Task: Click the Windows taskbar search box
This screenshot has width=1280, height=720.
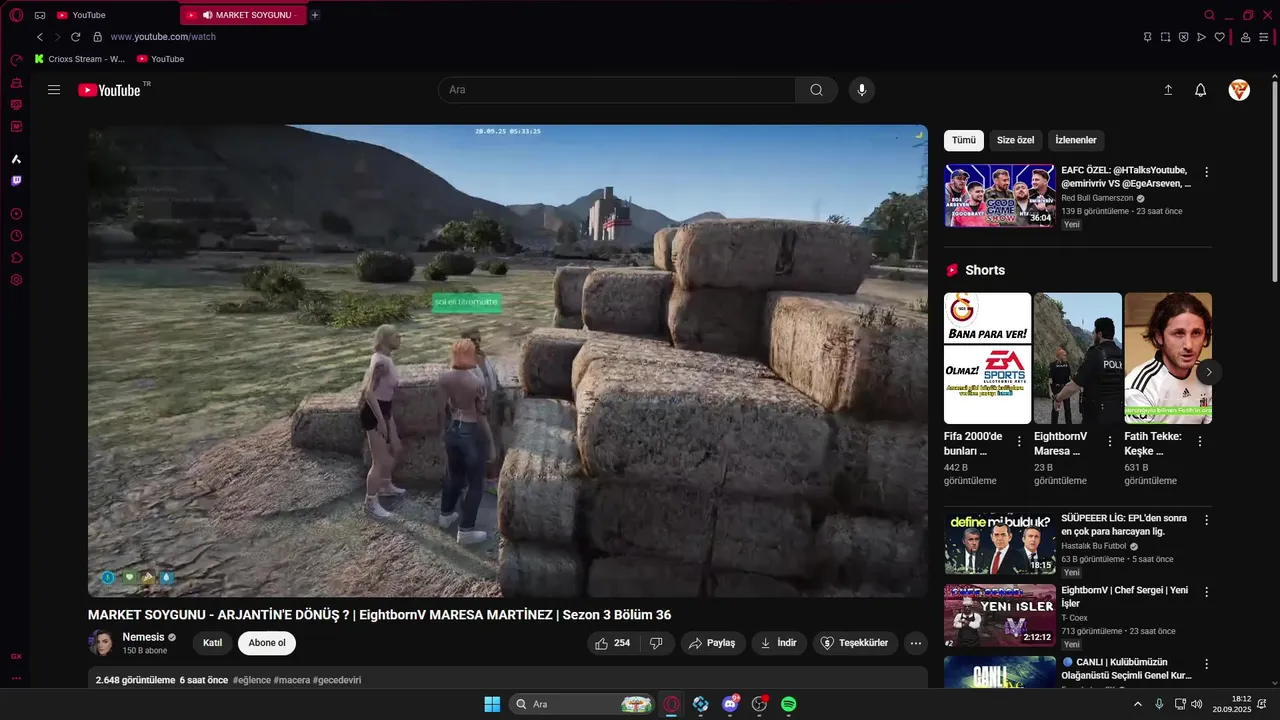Action: pyautogui.click(x=583, y=704)
